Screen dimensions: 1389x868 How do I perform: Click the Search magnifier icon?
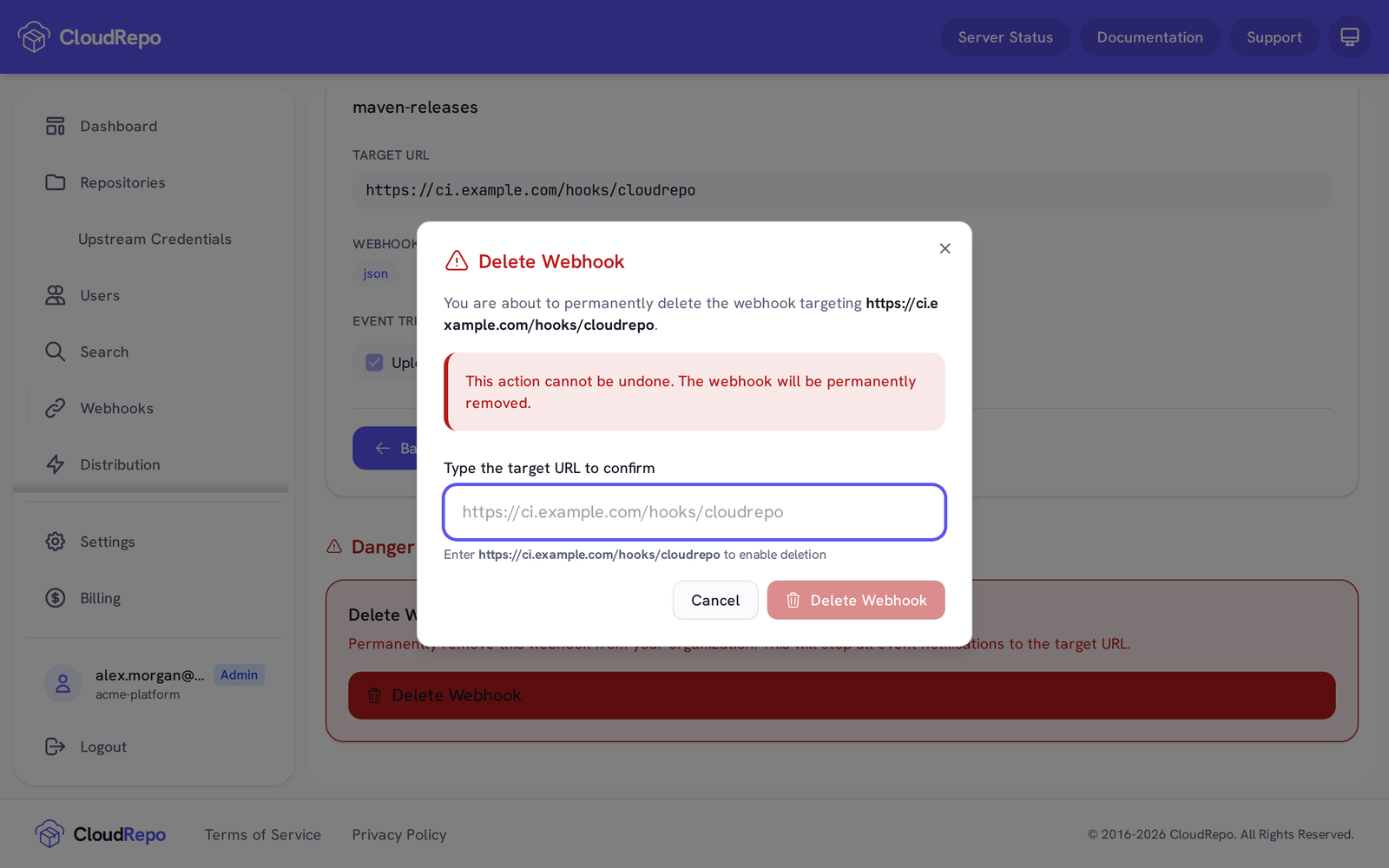[56, 352]
